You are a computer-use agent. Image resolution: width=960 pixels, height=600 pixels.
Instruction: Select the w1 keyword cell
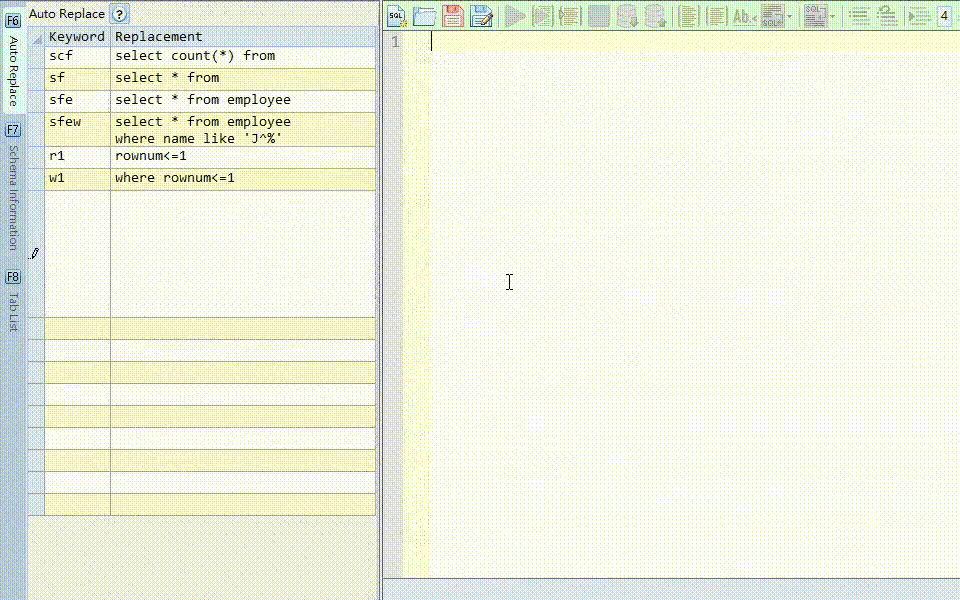[77, 179]
